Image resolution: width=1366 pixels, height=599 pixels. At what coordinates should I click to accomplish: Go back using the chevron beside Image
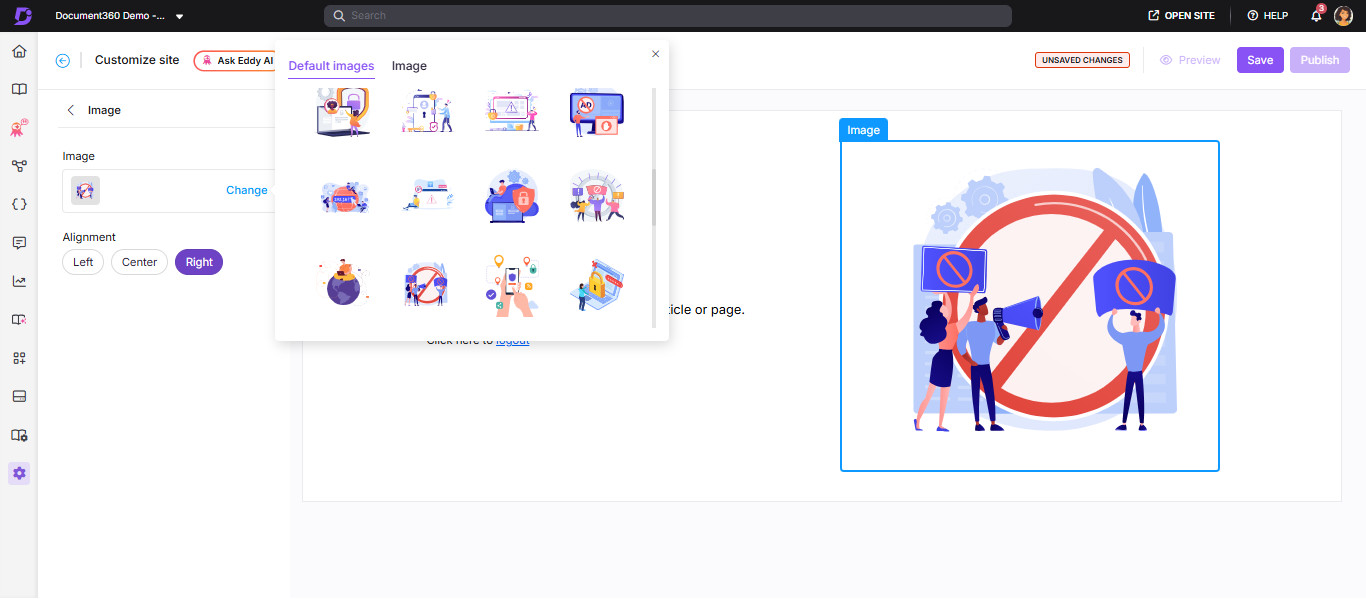pyautogui.click(x=70, y=110)
